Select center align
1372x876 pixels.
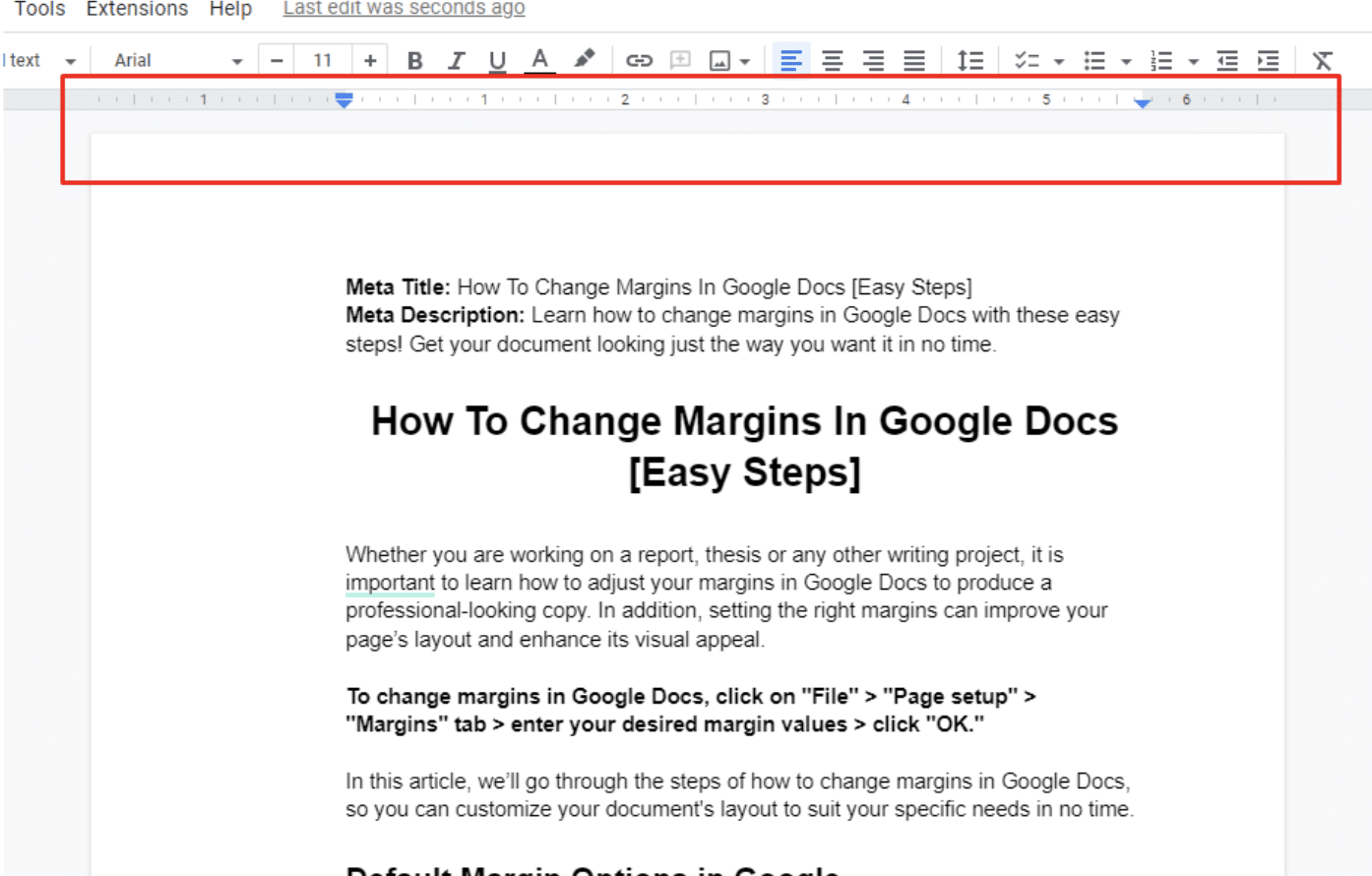tap(833, 61)
